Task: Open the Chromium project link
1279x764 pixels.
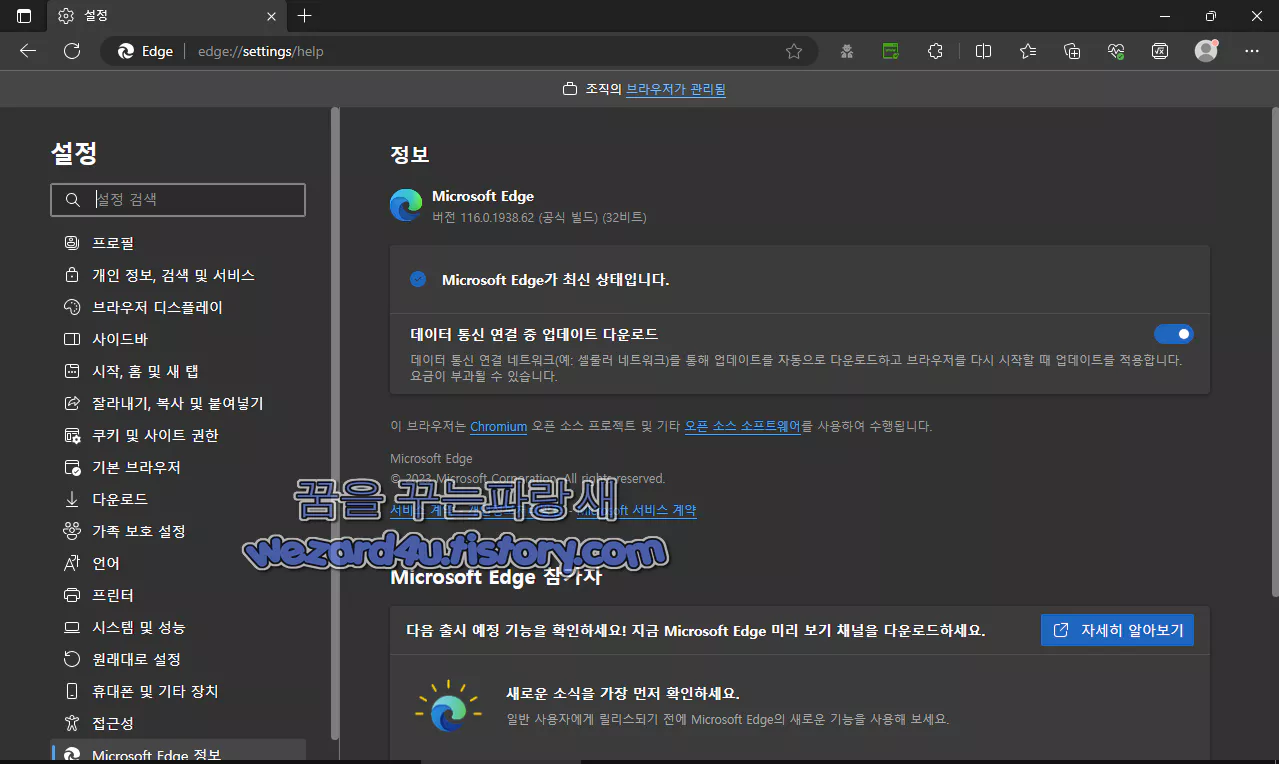Action: 498,426
